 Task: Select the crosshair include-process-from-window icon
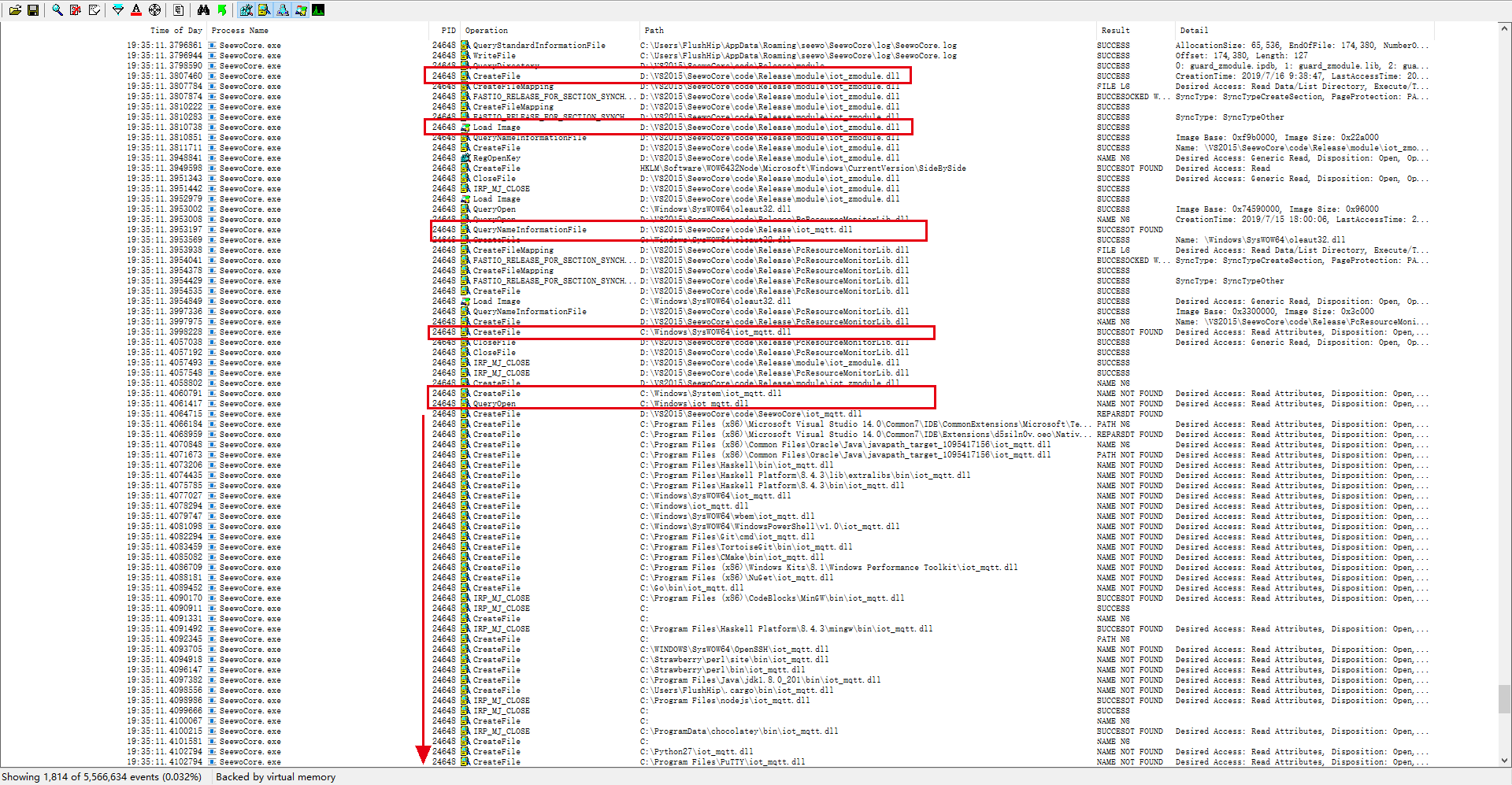[x=155, y=10]
